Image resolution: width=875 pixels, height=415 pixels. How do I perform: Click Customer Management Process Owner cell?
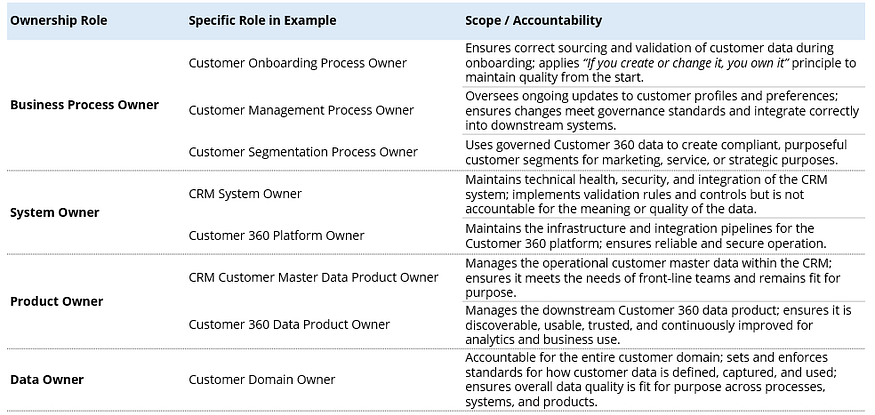301,110
